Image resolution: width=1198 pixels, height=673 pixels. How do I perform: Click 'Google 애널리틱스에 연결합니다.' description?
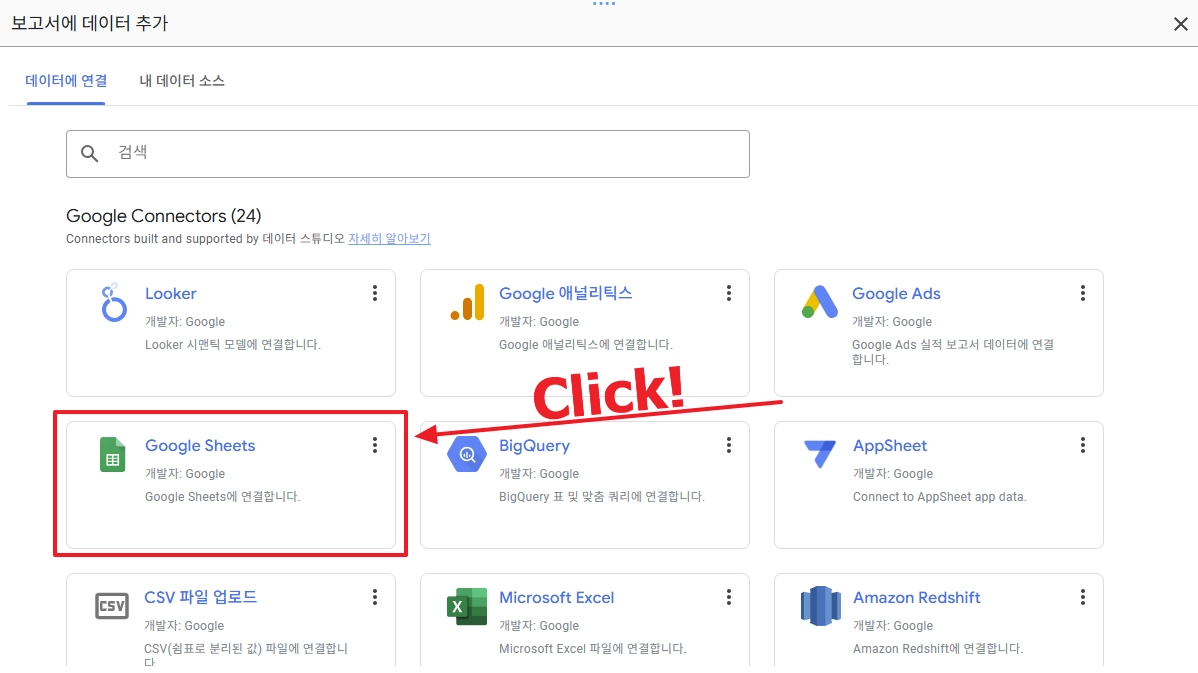coord(585,345)
